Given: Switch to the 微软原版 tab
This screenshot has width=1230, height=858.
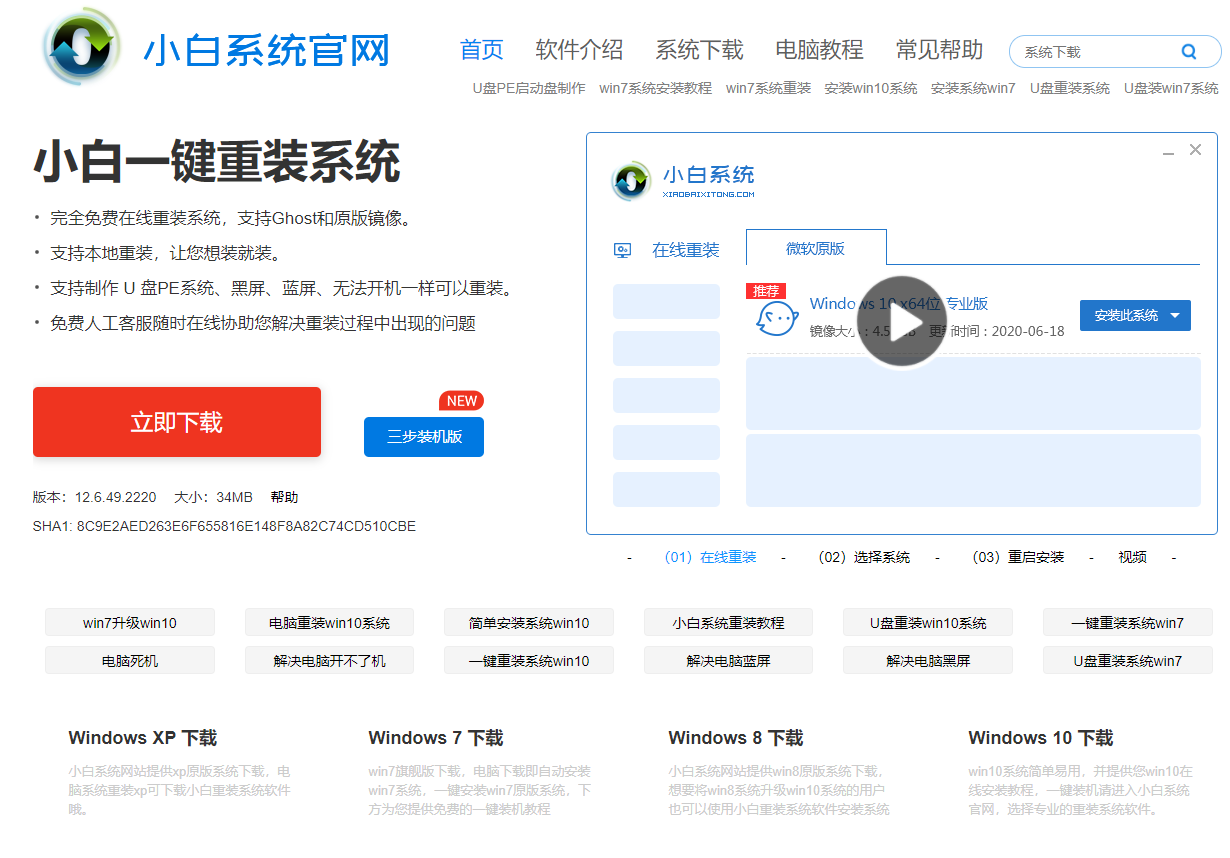Looking at the screenshot, I should tap(815, 249).
